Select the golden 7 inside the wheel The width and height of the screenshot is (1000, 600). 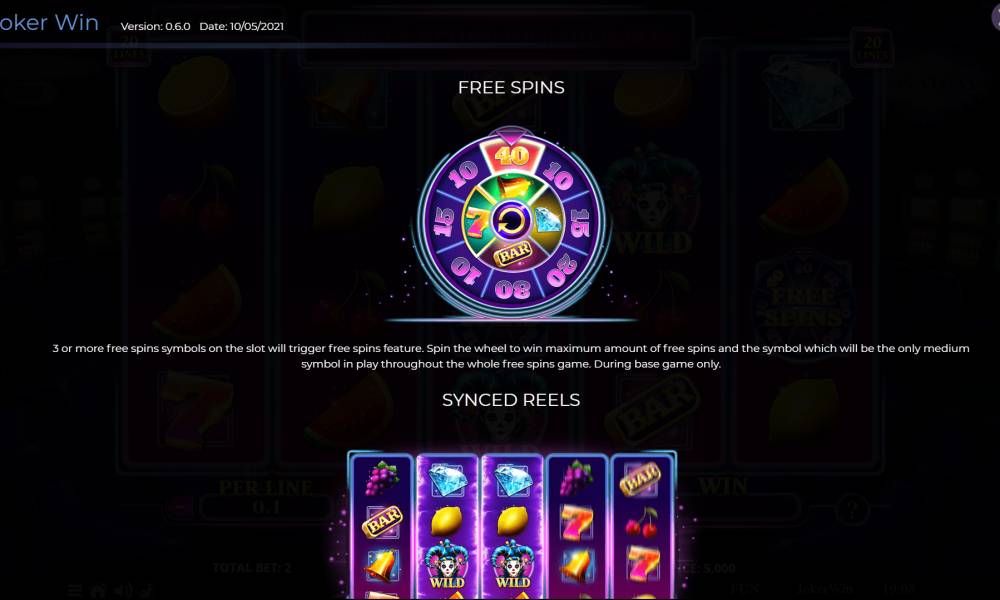coord(511,187)
